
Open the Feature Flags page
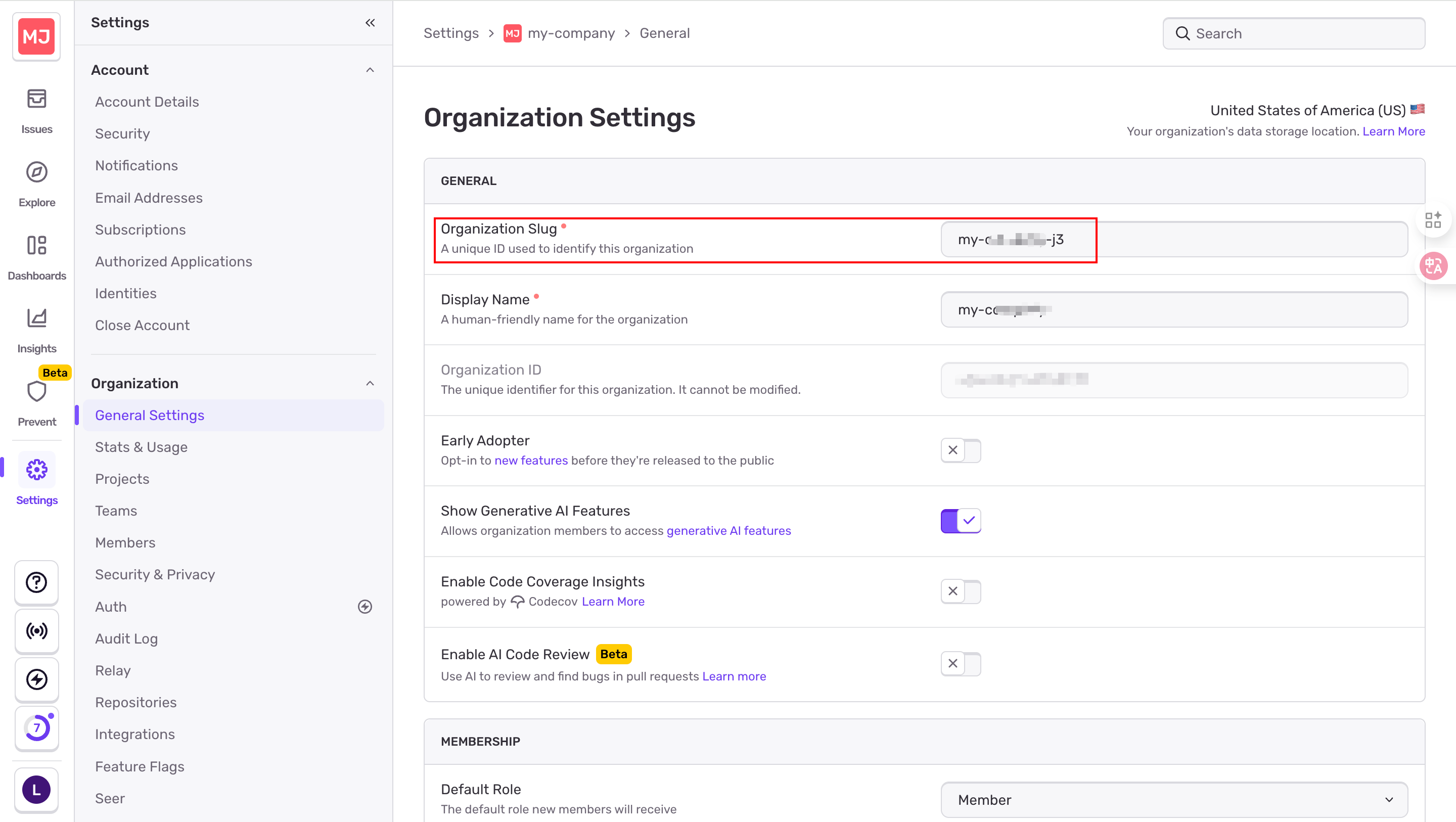(140, 766)
